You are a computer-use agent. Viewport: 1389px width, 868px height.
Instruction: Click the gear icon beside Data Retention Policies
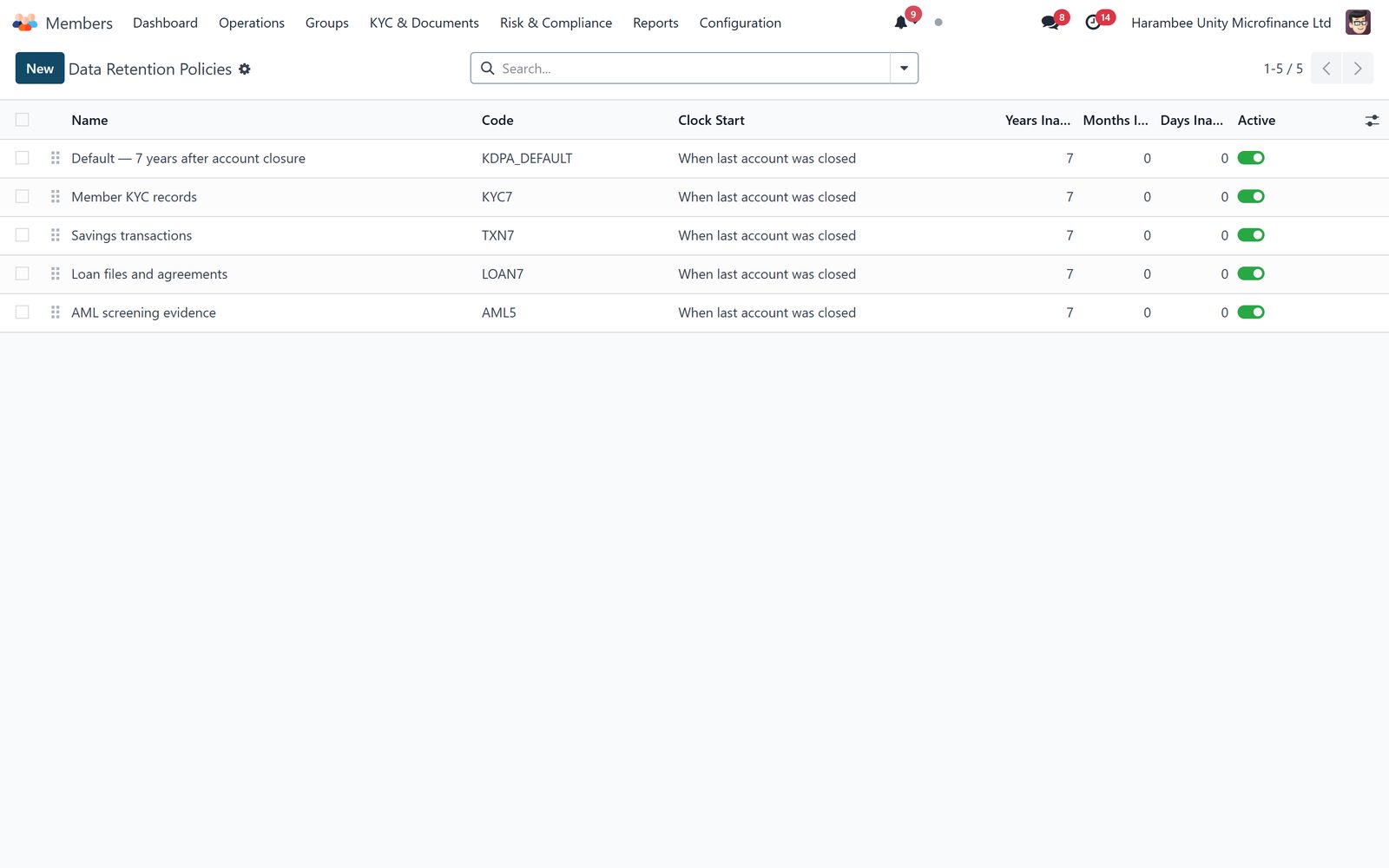coord(245,69)
